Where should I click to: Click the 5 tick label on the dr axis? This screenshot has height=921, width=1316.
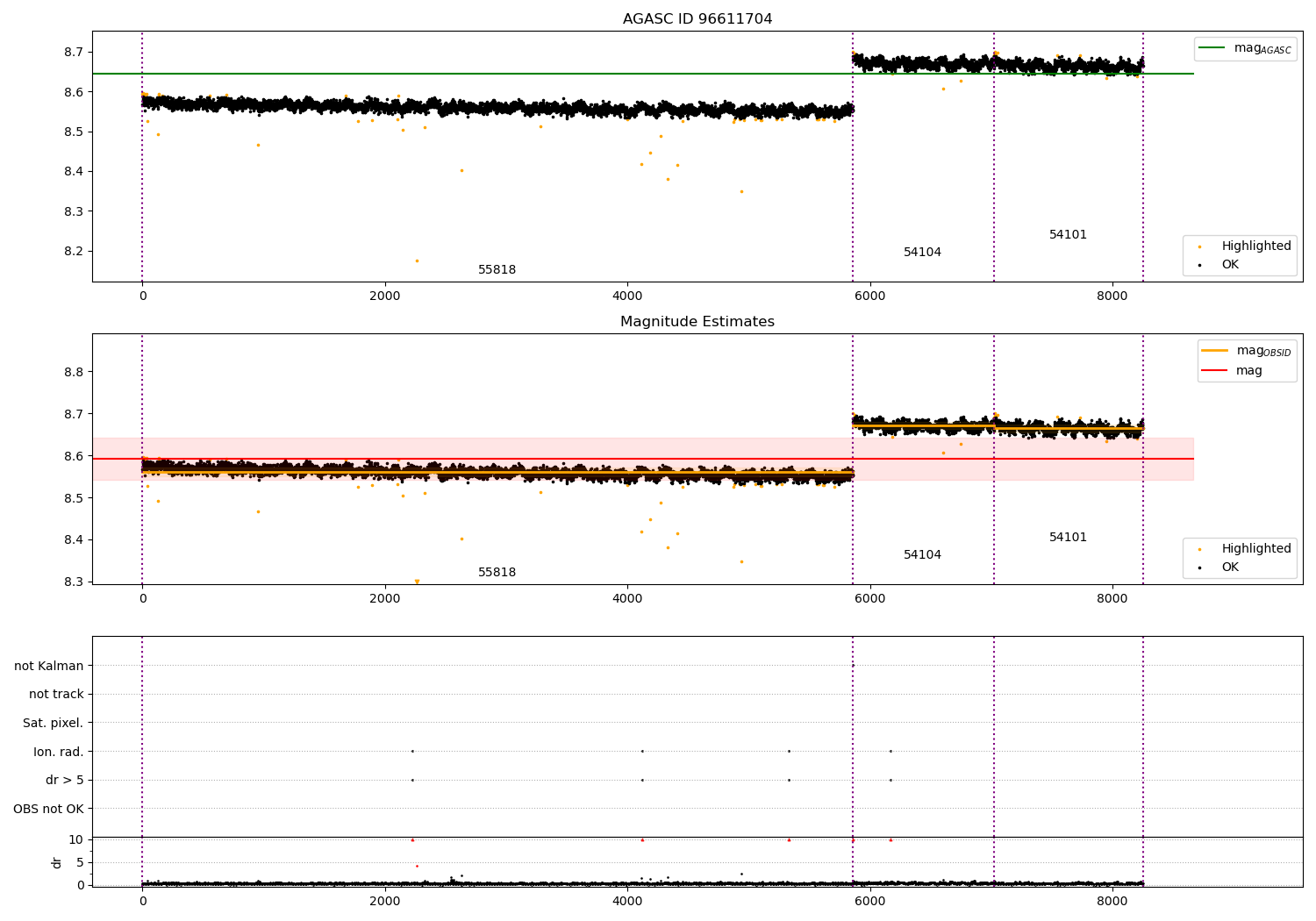click(81, 862)
